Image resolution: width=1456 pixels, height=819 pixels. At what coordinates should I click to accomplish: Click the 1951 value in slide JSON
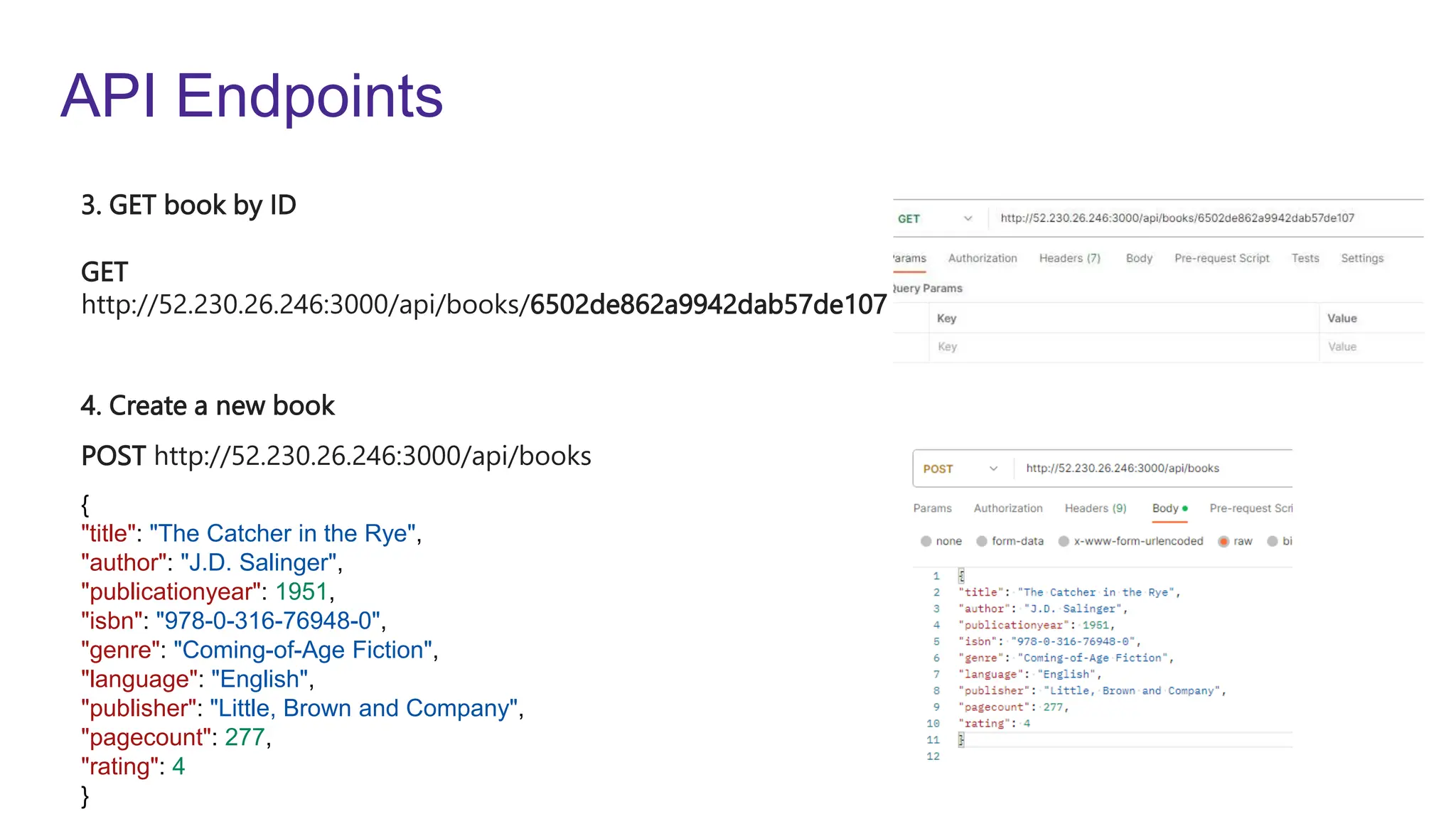point(301,591)
